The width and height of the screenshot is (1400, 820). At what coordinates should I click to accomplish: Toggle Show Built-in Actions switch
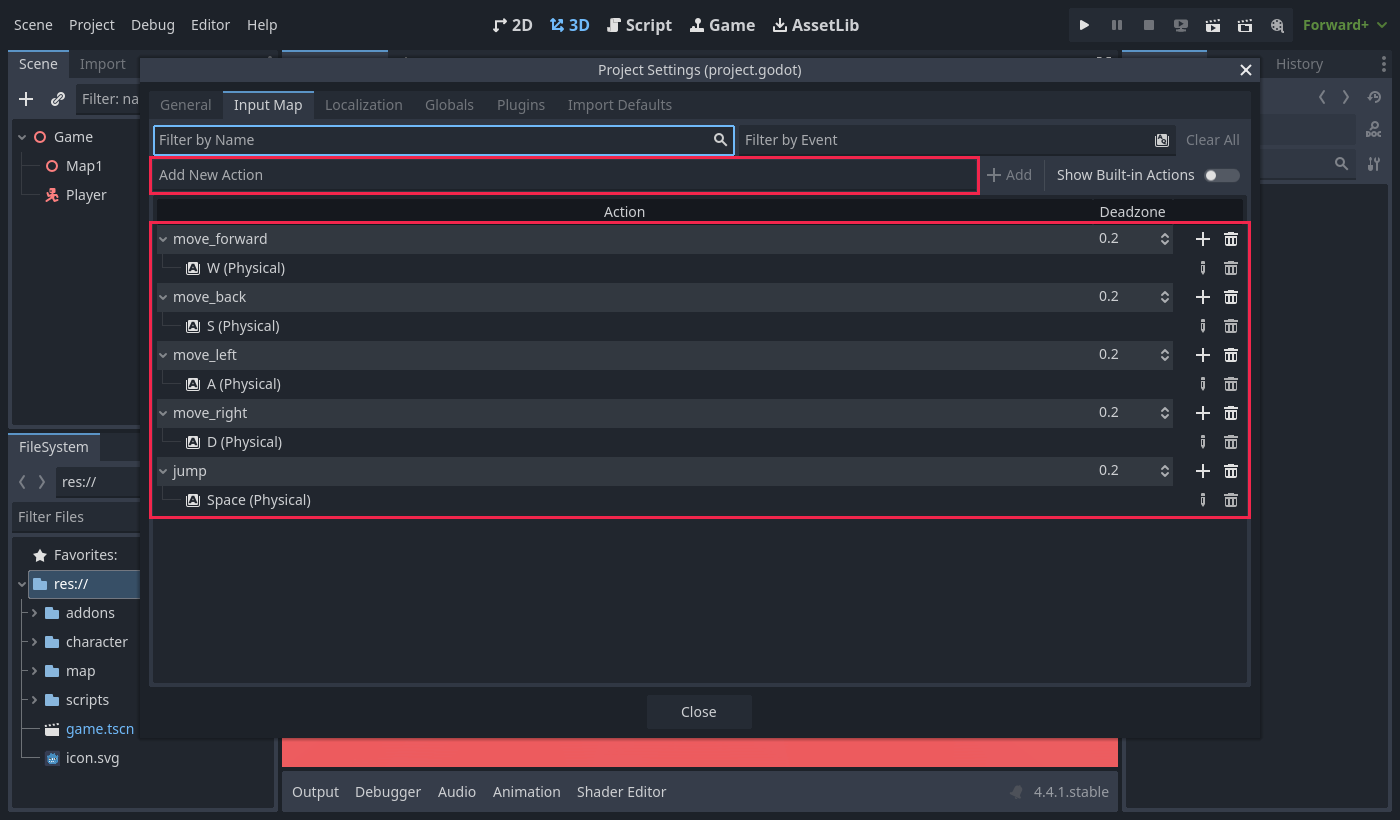point(1221,175)
